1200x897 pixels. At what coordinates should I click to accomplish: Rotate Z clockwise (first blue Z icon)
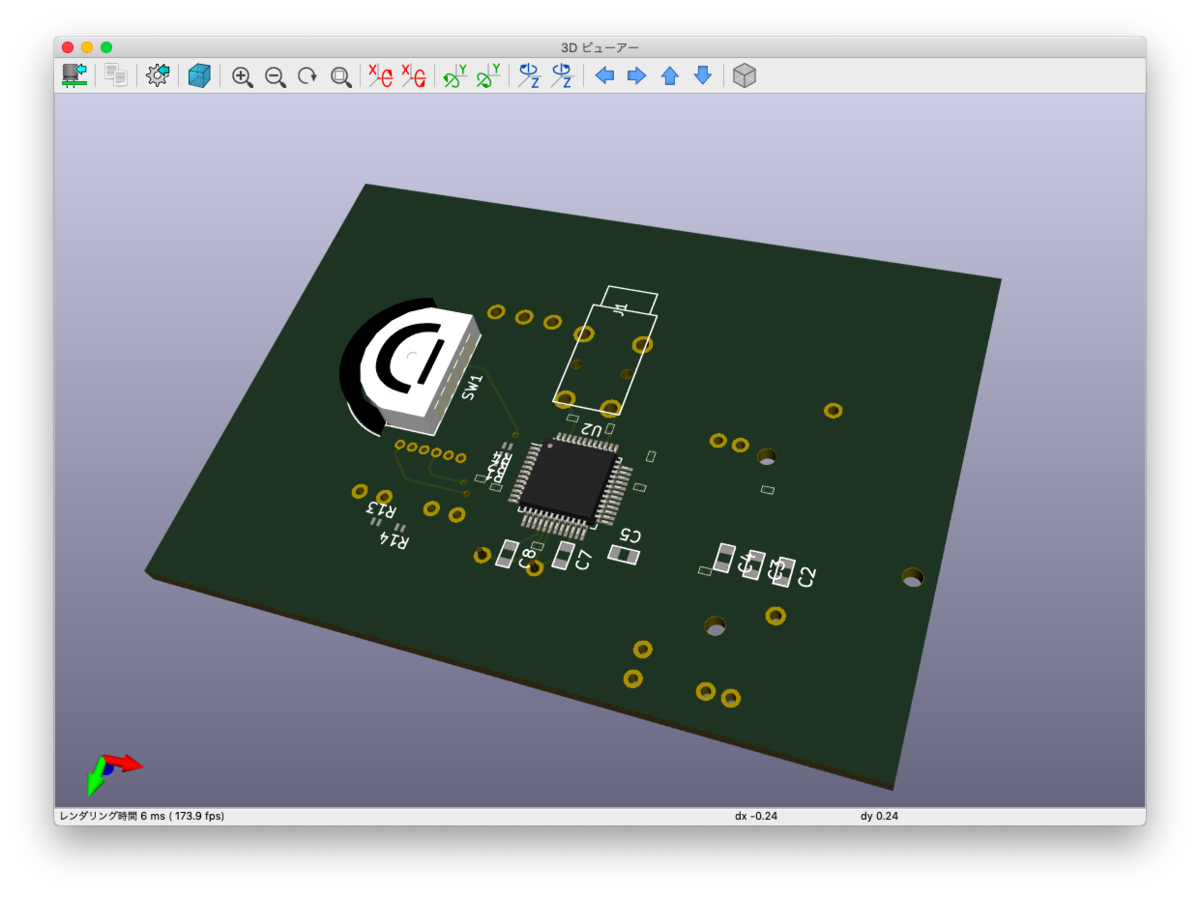tap(529, 76)
